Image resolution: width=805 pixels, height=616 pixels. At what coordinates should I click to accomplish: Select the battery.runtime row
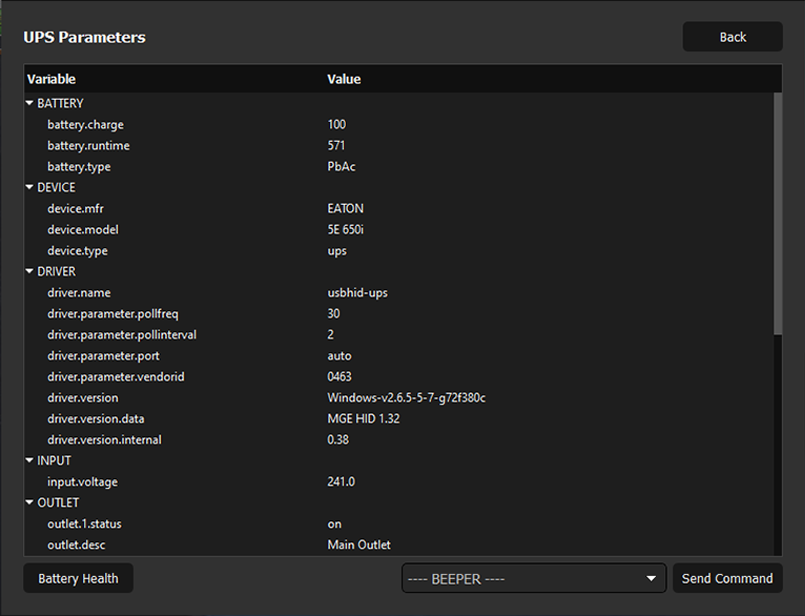[x=88, y=145]
